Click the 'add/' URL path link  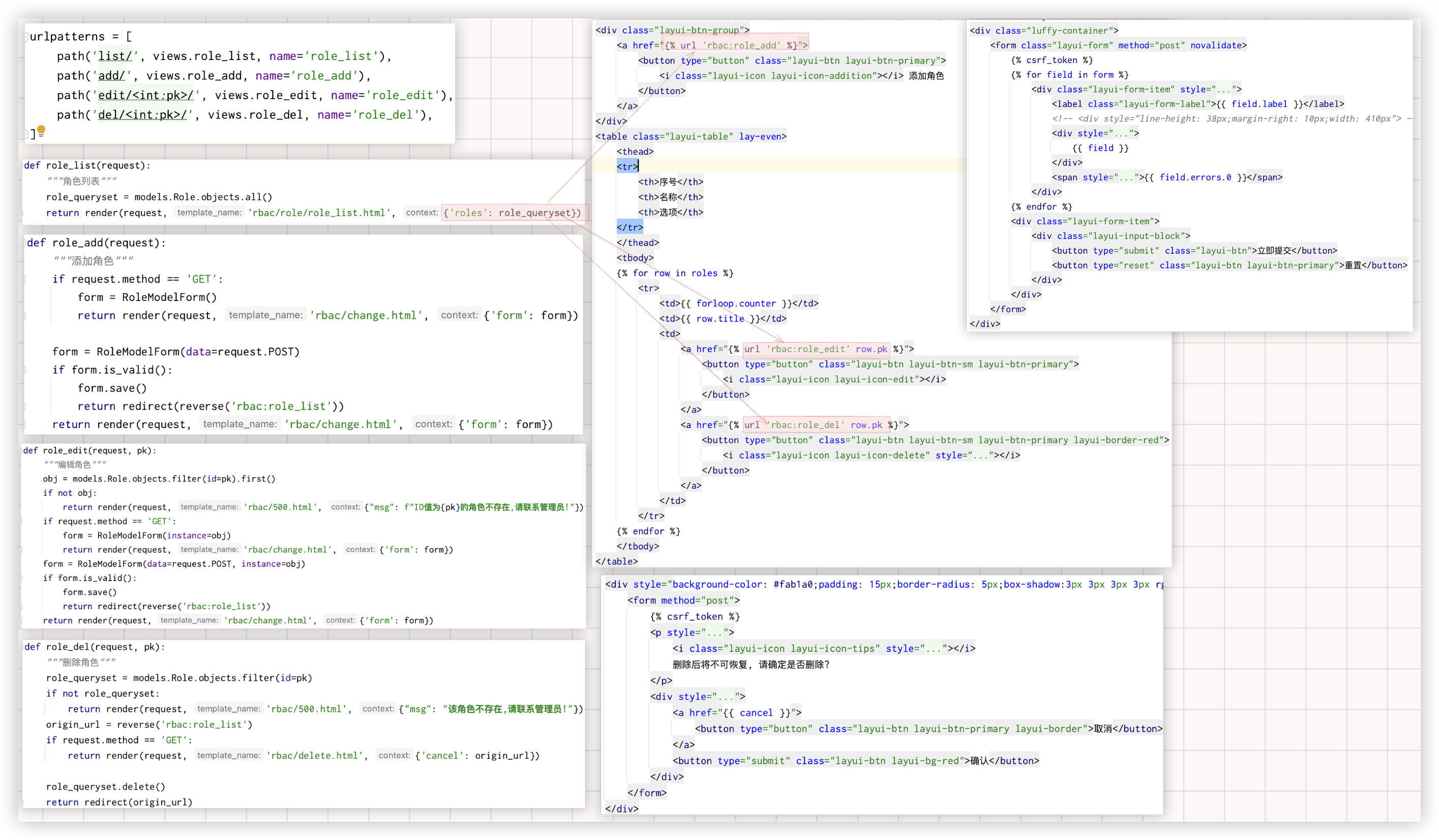[111, 75]
